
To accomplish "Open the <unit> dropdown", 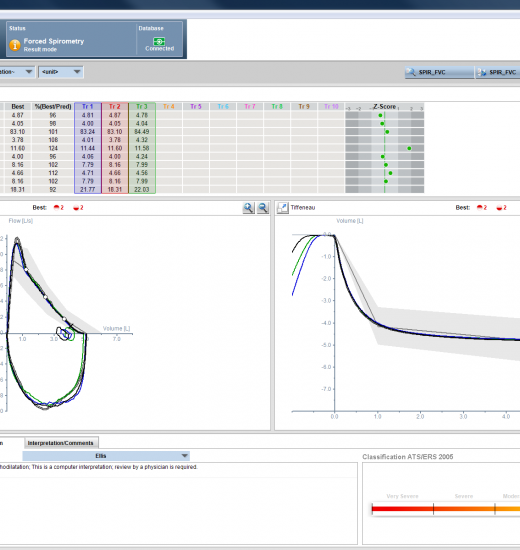I will (61, 72).
